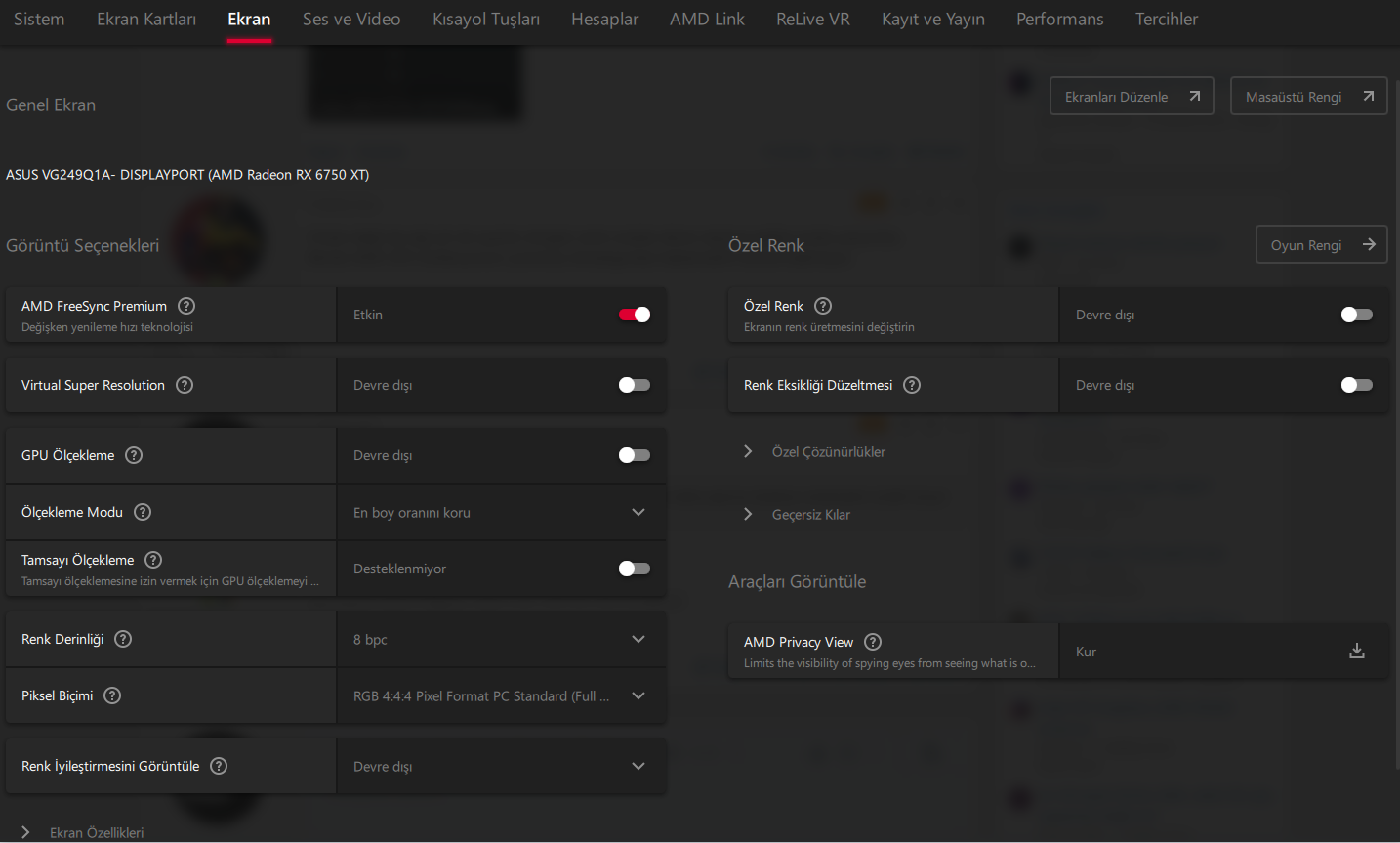
Task: Click the AMD Privacy View download icon
Action: (x=1357, y=652)
